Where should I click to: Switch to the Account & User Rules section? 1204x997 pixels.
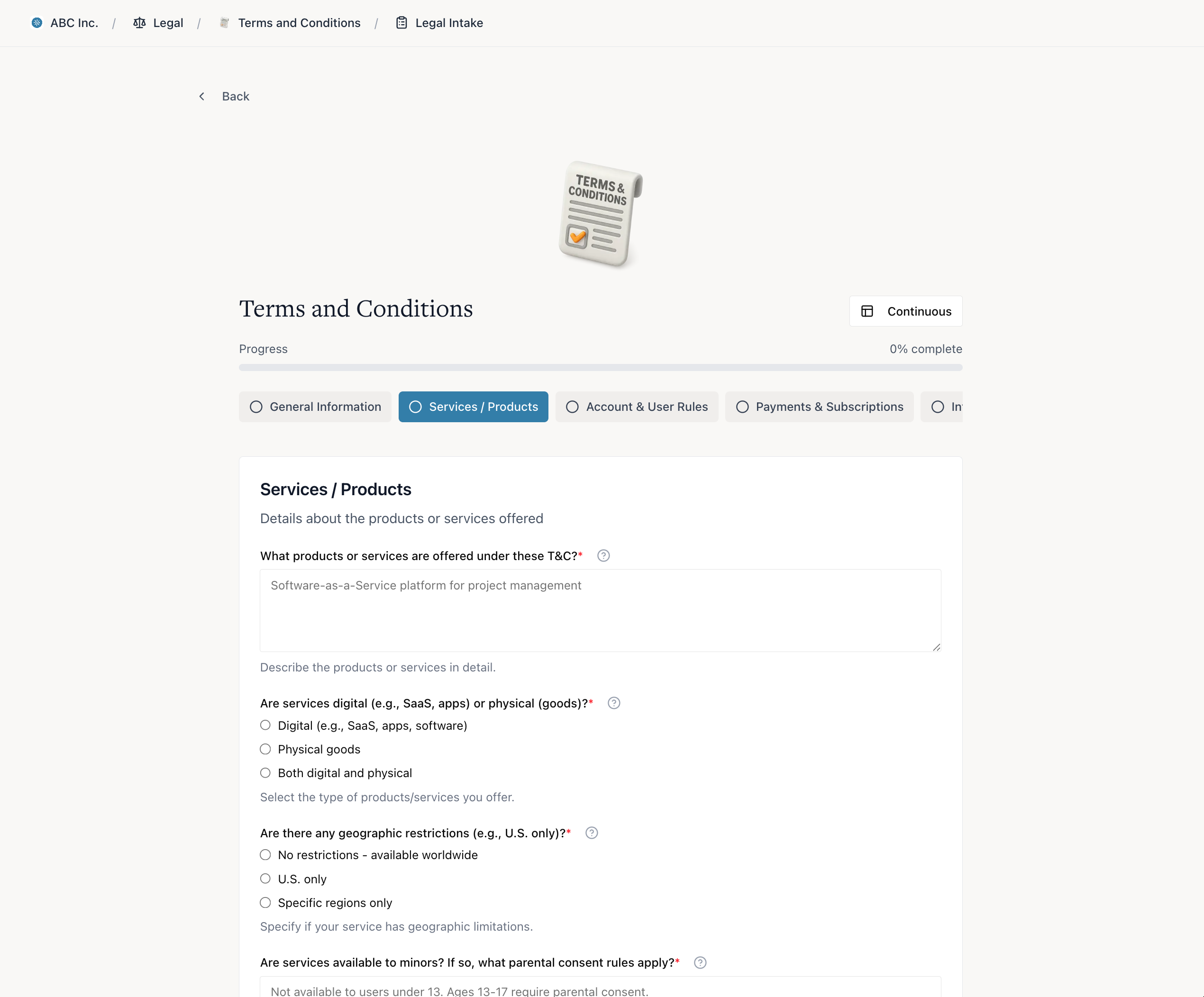tap(637, 407)
